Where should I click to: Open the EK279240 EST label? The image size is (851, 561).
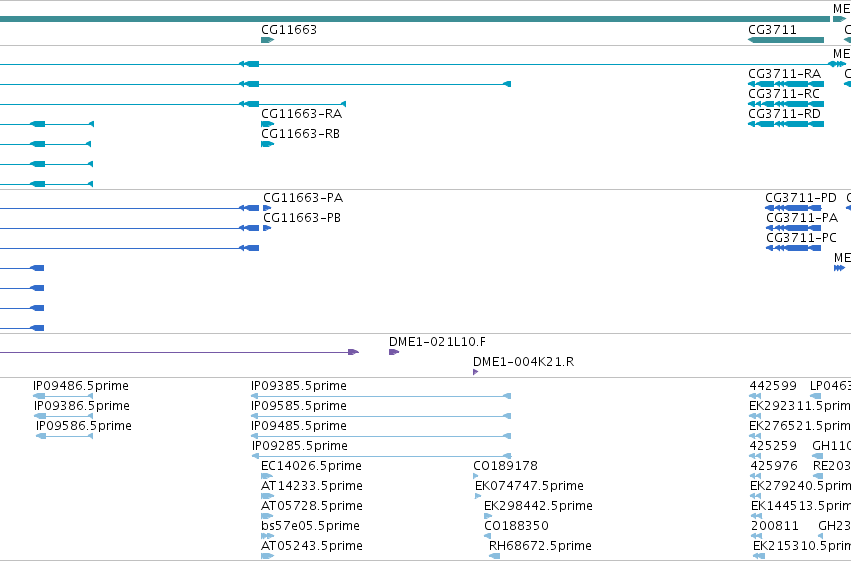pos(801,486)
